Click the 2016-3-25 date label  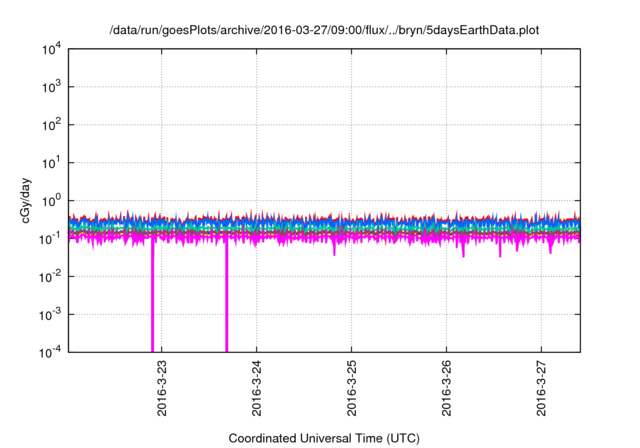(x=352, y=388)
